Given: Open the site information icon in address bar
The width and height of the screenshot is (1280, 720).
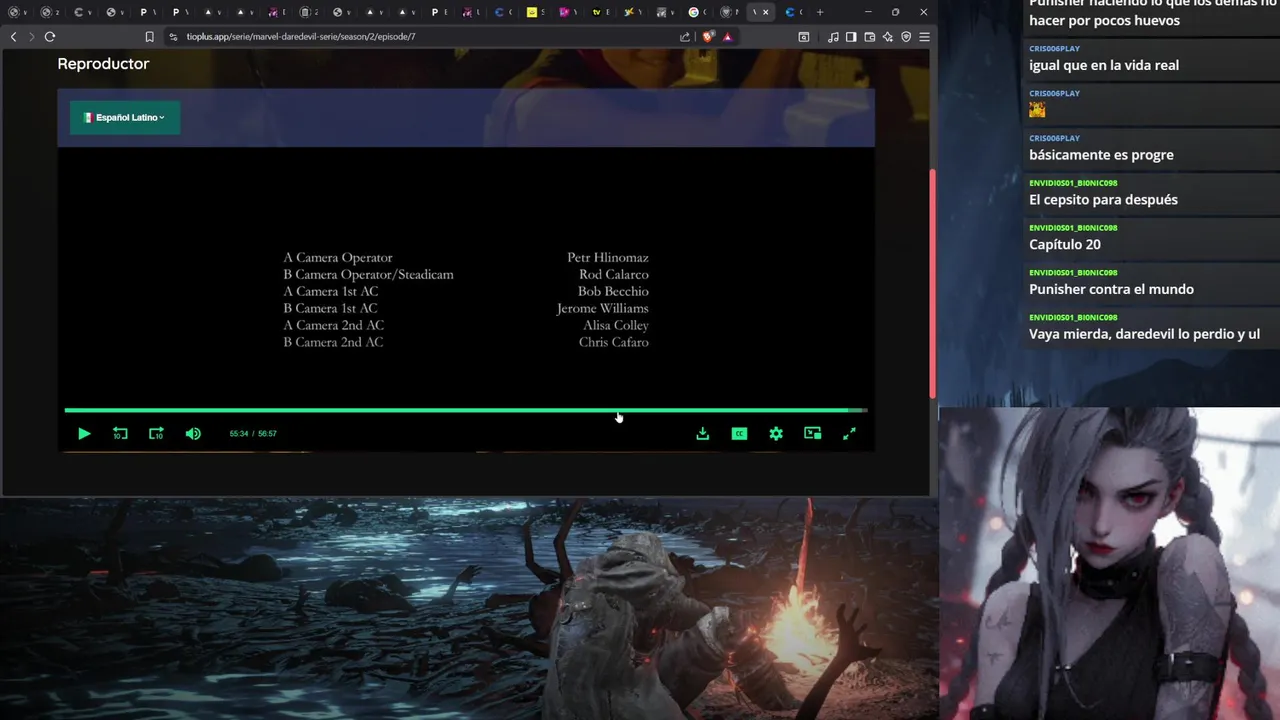Looking at the screenshot, I should pyautogui.click(x=173, y=37).
